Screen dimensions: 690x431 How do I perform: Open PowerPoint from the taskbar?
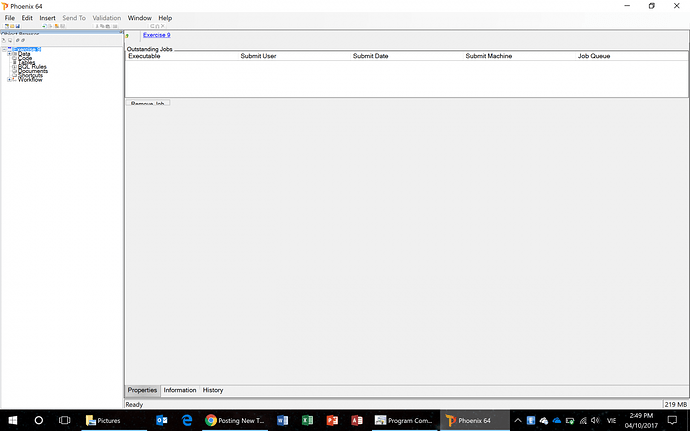pyautogui.click(x=332, y=420)
